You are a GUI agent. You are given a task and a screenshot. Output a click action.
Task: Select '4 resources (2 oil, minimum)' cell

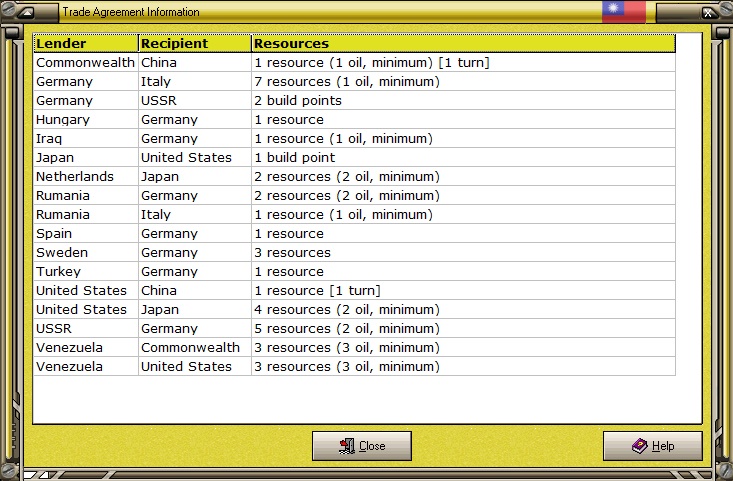coord(463,309)
